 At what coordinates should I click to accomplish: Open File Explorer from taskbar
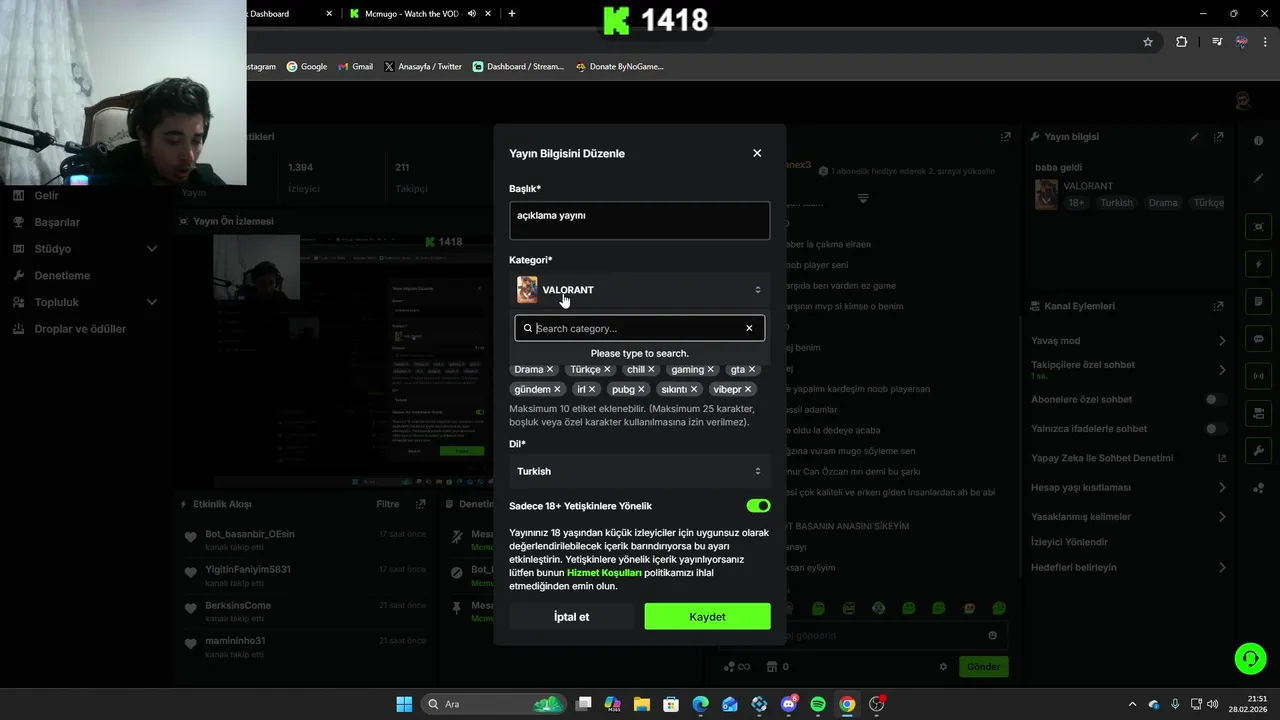(x=641, y=704)
